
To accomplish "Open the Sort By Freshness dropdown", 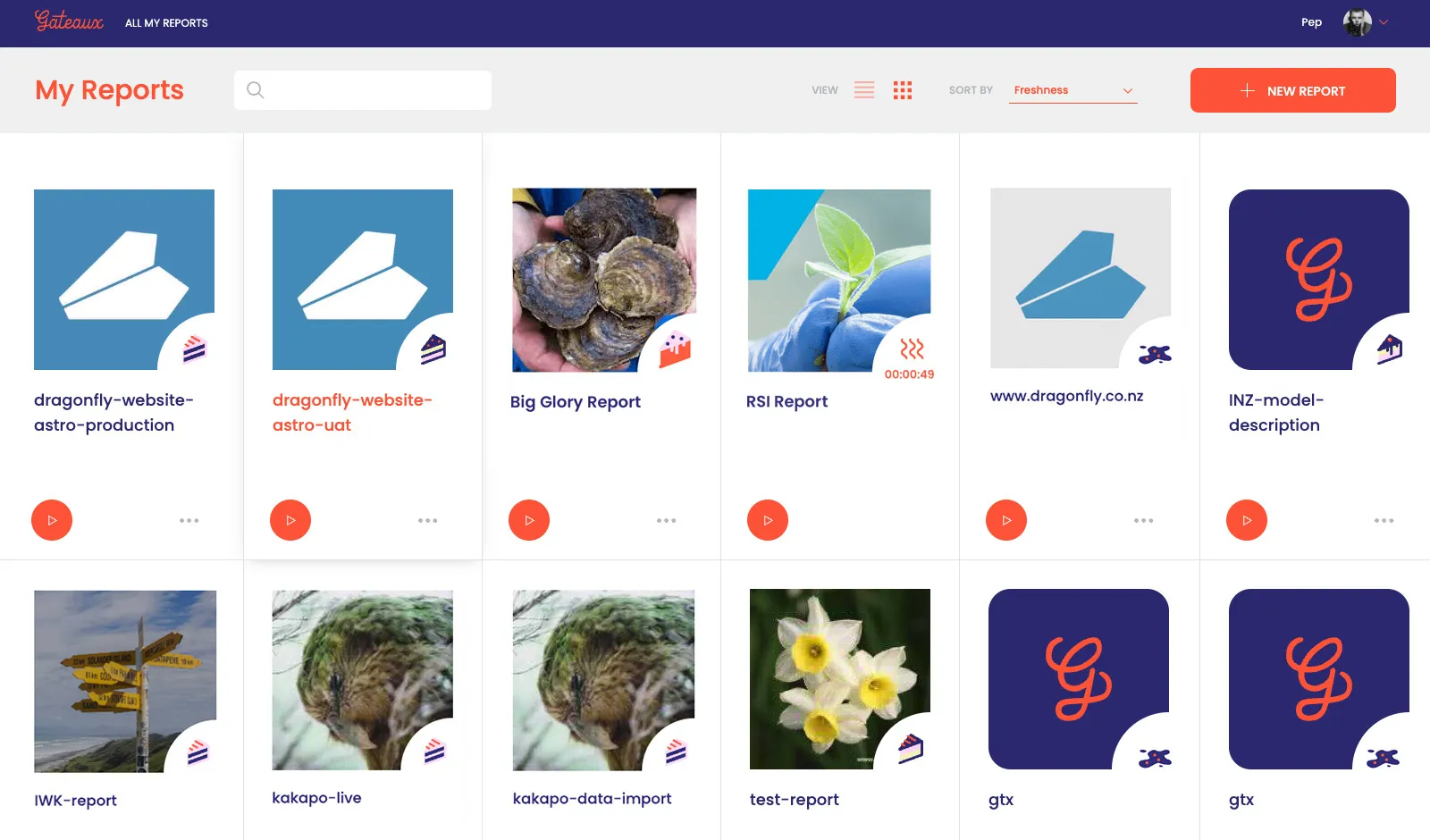I will click(x=1072, y=90).
